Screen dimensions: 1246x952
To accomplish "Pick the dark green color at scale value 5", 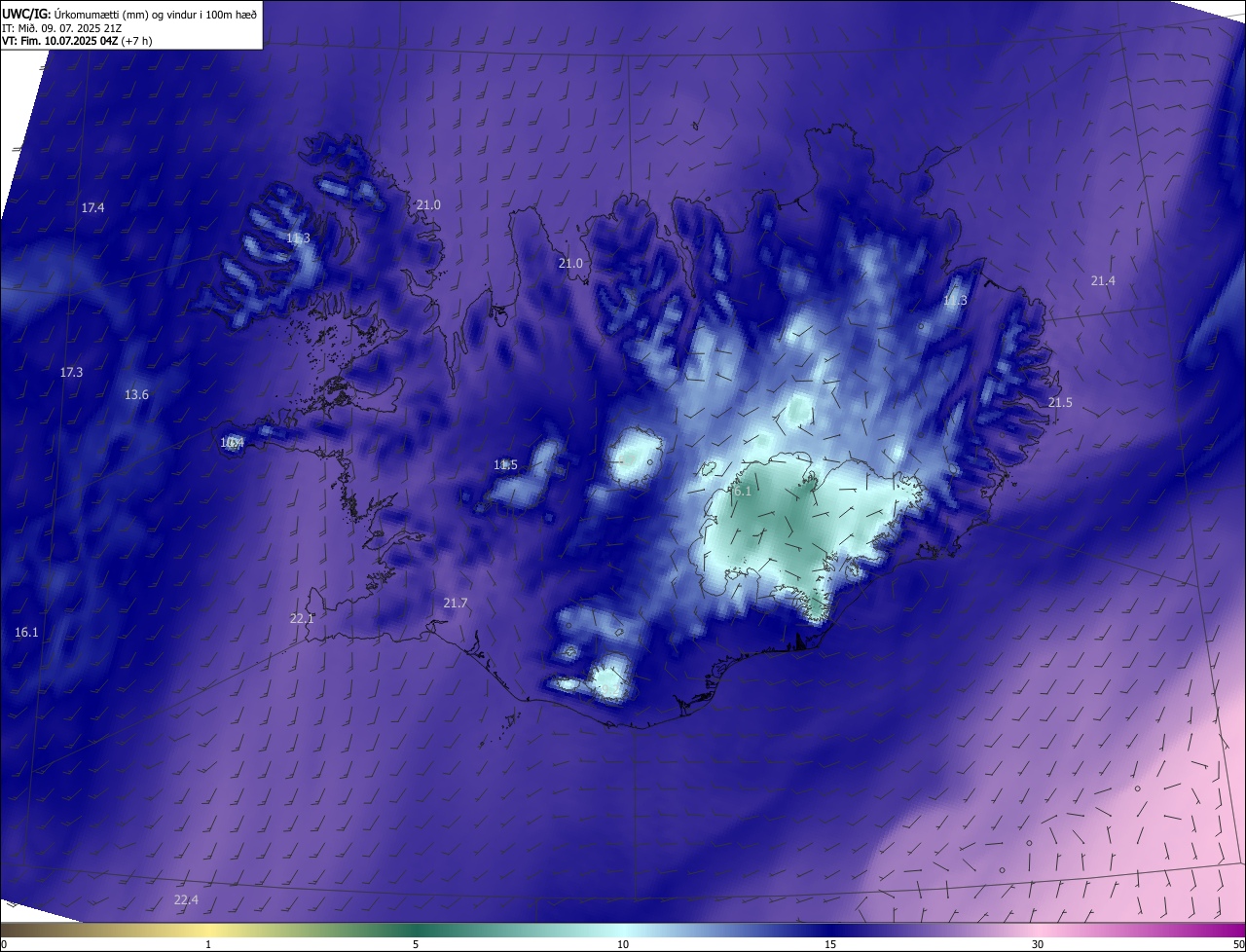I will click(416, 931).
